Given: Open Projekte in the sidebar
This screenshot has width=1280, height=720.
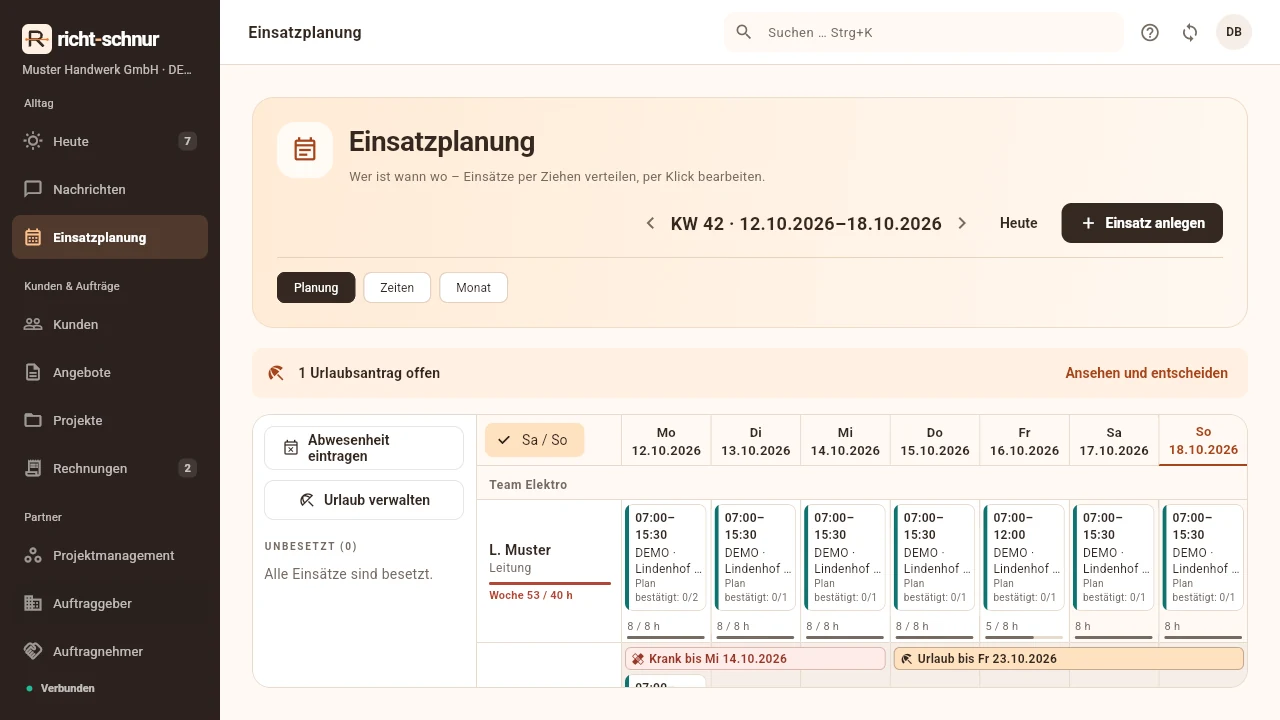Looking at the screenshot, I should [110, 420].
